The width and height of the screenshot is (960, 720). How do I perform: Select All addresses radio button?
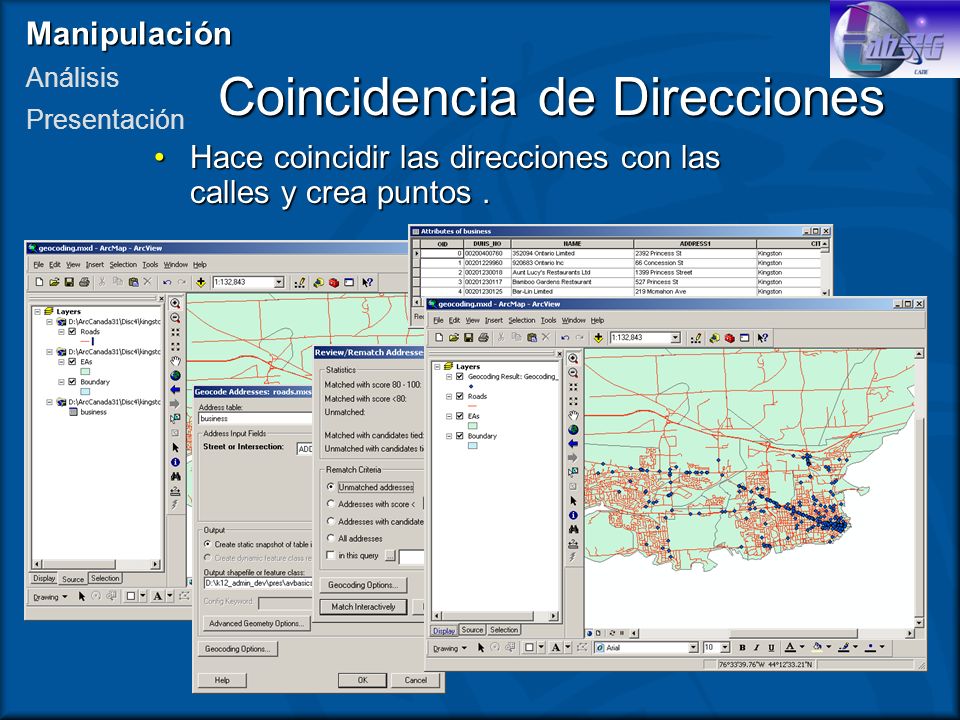pyautogui.click(x=331, y=538)
